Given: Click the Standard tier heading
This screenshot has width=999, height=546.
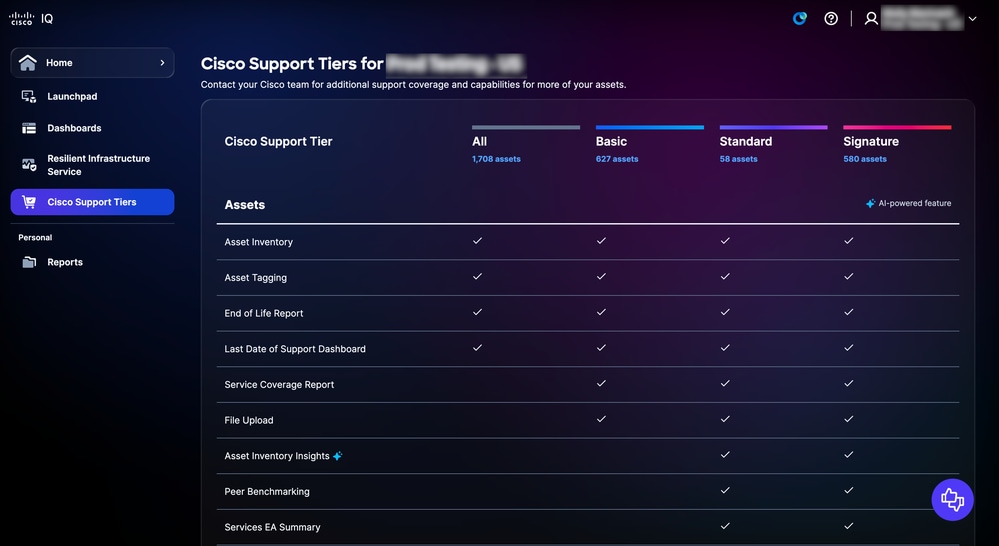Looking at the screenshot, I should [x=745, y=141].
